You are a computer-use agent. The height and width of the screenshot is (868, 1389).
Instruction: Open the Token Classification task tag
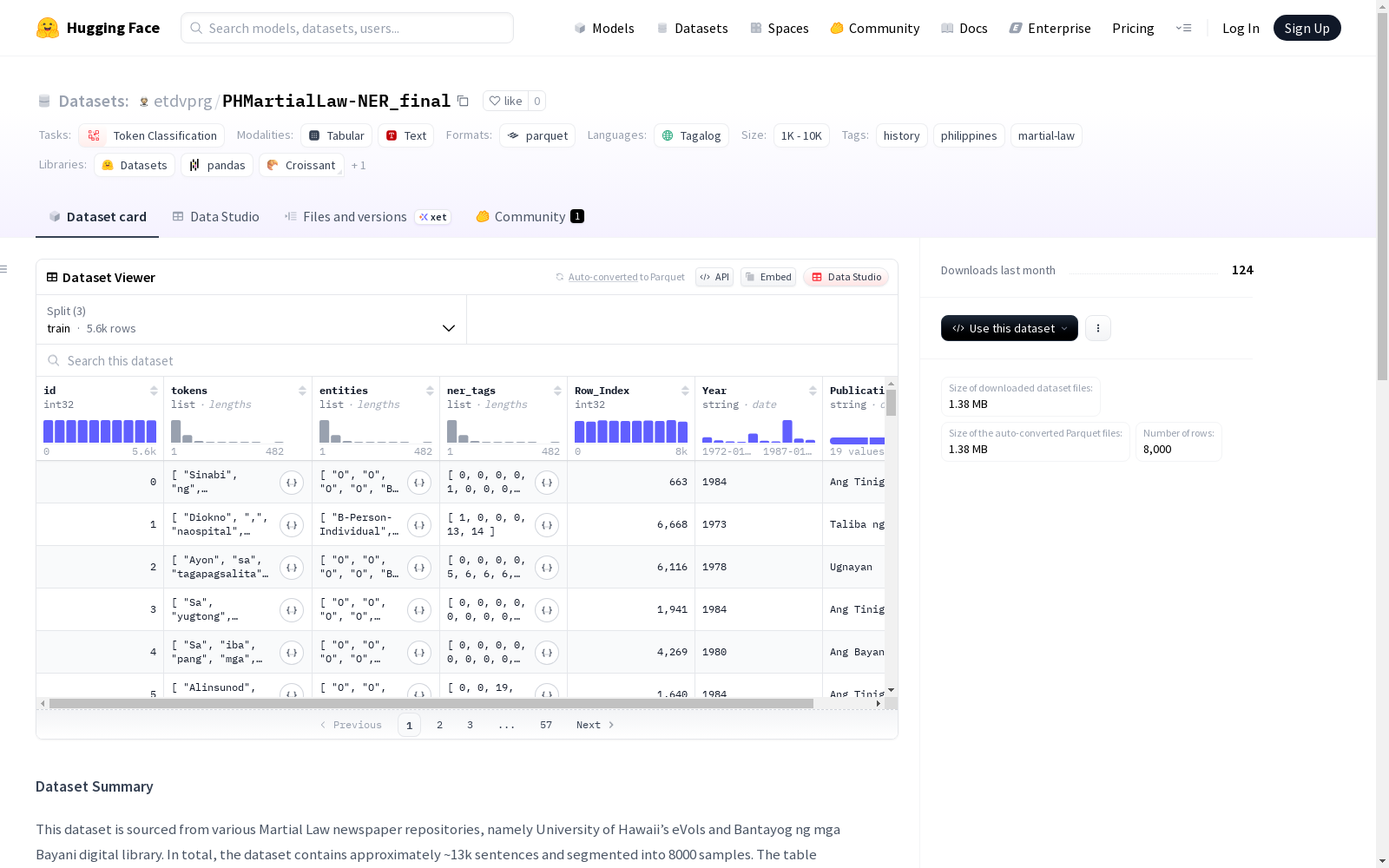[152, 135]
